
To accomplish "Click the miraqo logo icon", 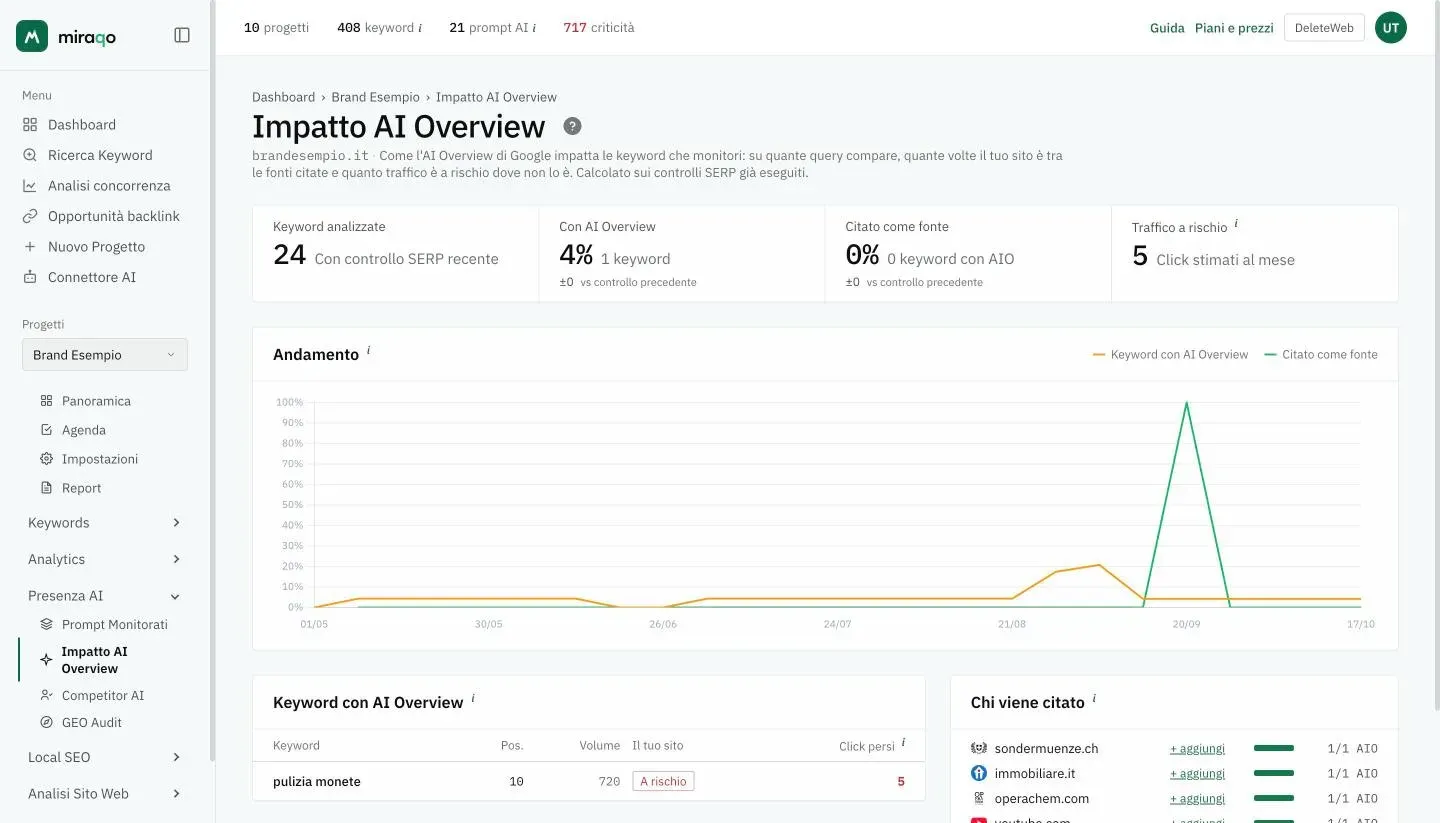I will tap(32, 36).
